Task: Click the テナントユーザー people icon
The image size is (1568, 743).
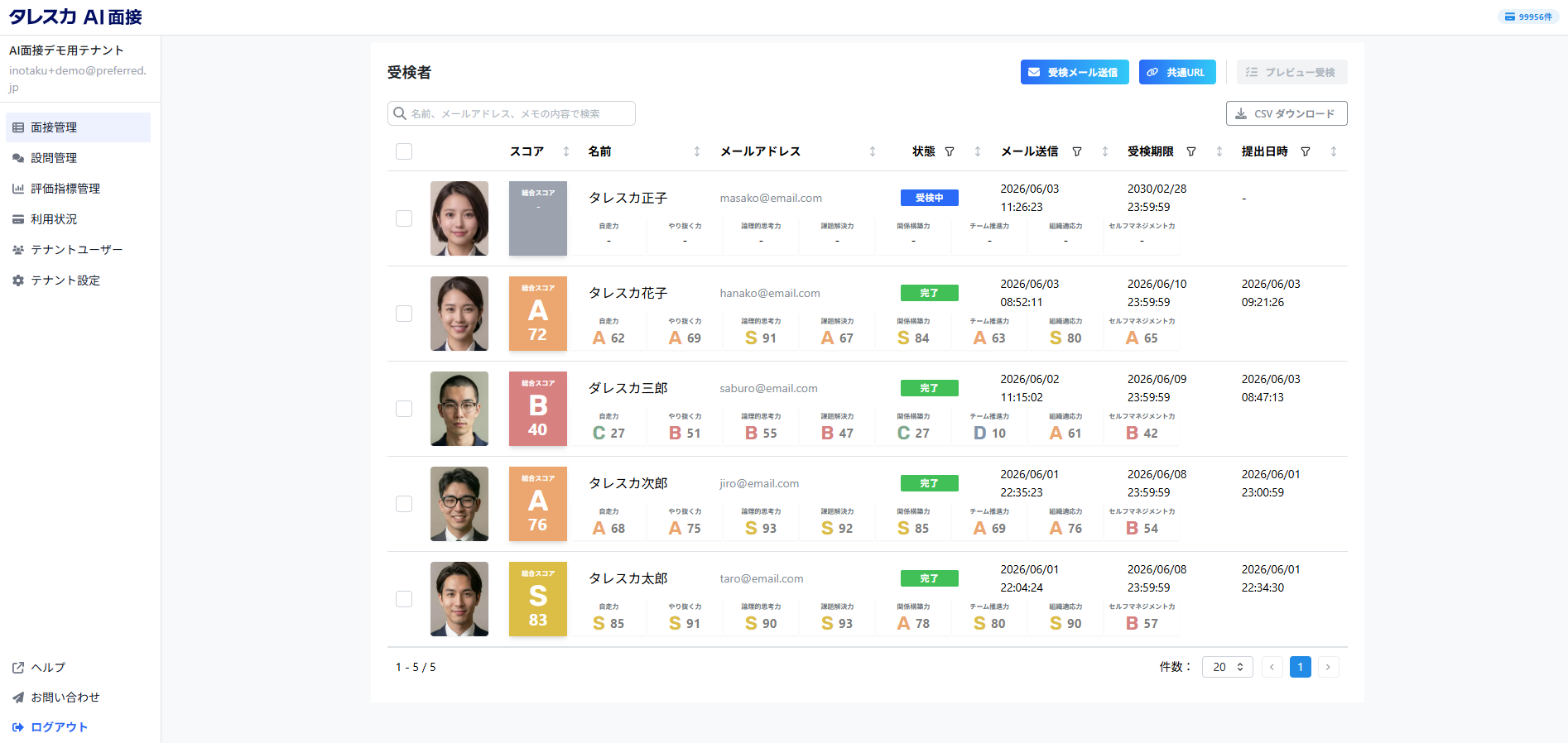Action: pyautogui.click(x=18, y=250)
